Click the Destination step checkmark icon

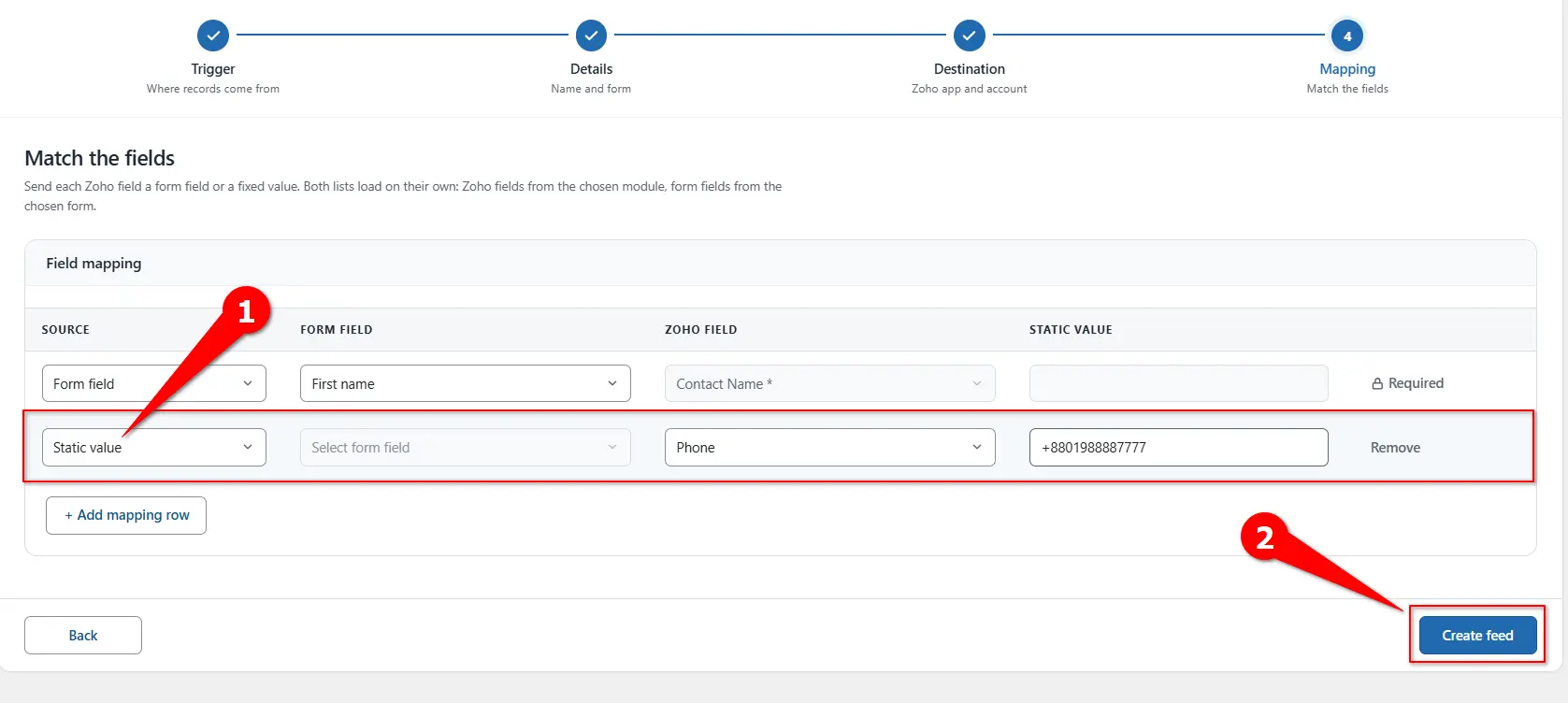(x=970, y=36)
